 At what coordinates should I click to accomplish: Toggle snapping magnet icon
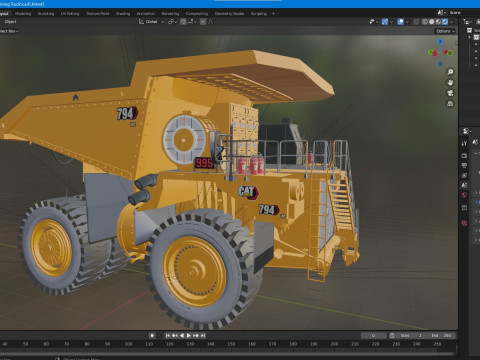coord(183,22)
